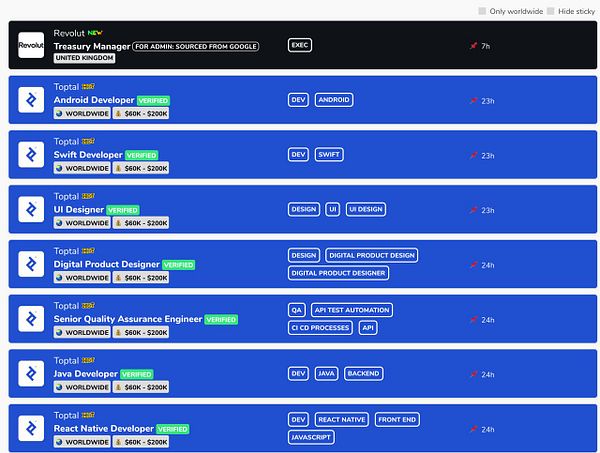Open the Android Developer job listing
600x453 pixels.
[x=94, y=100]
